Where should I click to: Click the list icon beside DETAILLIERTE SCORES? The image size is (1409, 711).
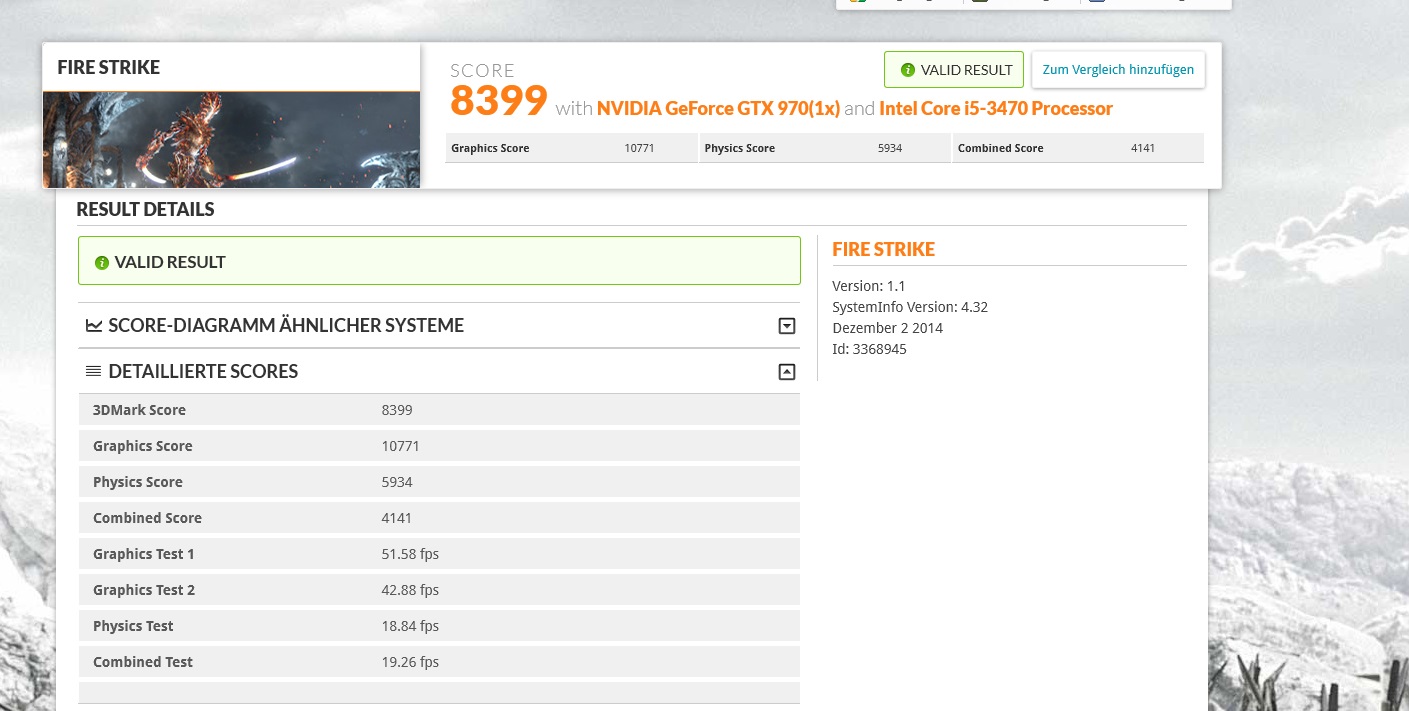94,371
